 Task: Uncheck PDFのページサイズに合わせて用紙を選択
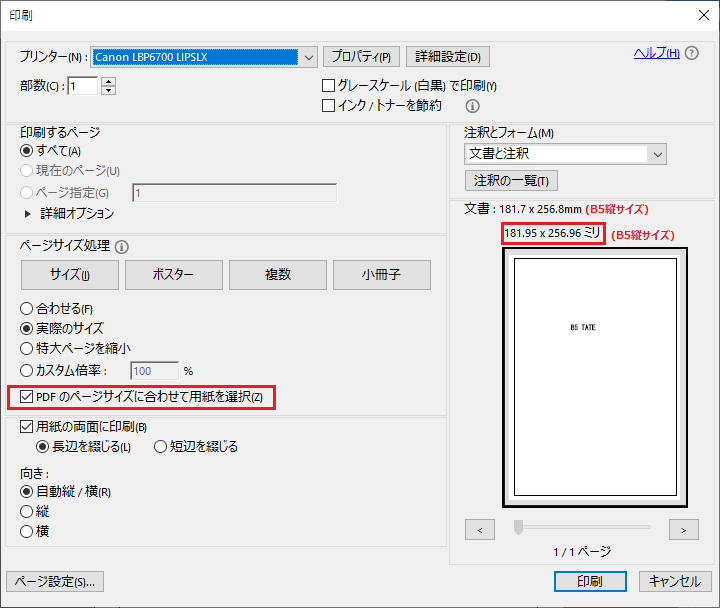[x=25, y=398]
